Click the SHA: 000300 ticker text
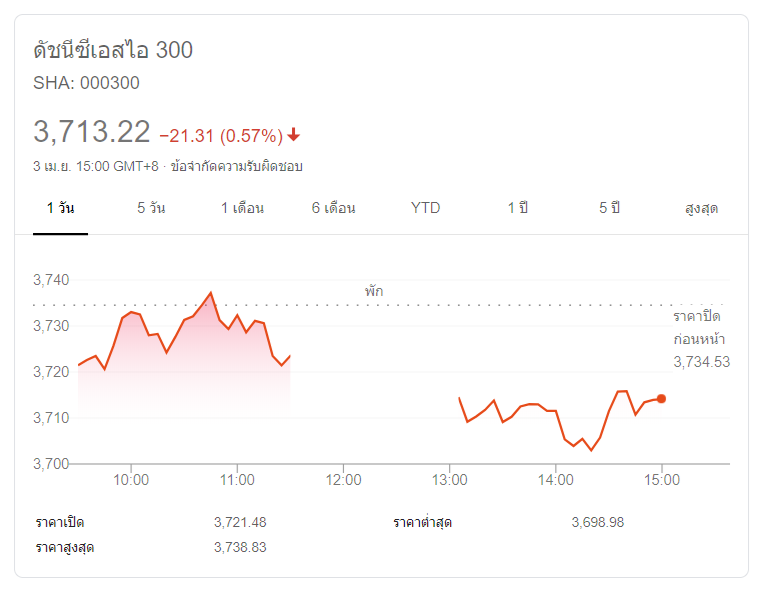Screen dimensions: 765x598 click(86, 83)
